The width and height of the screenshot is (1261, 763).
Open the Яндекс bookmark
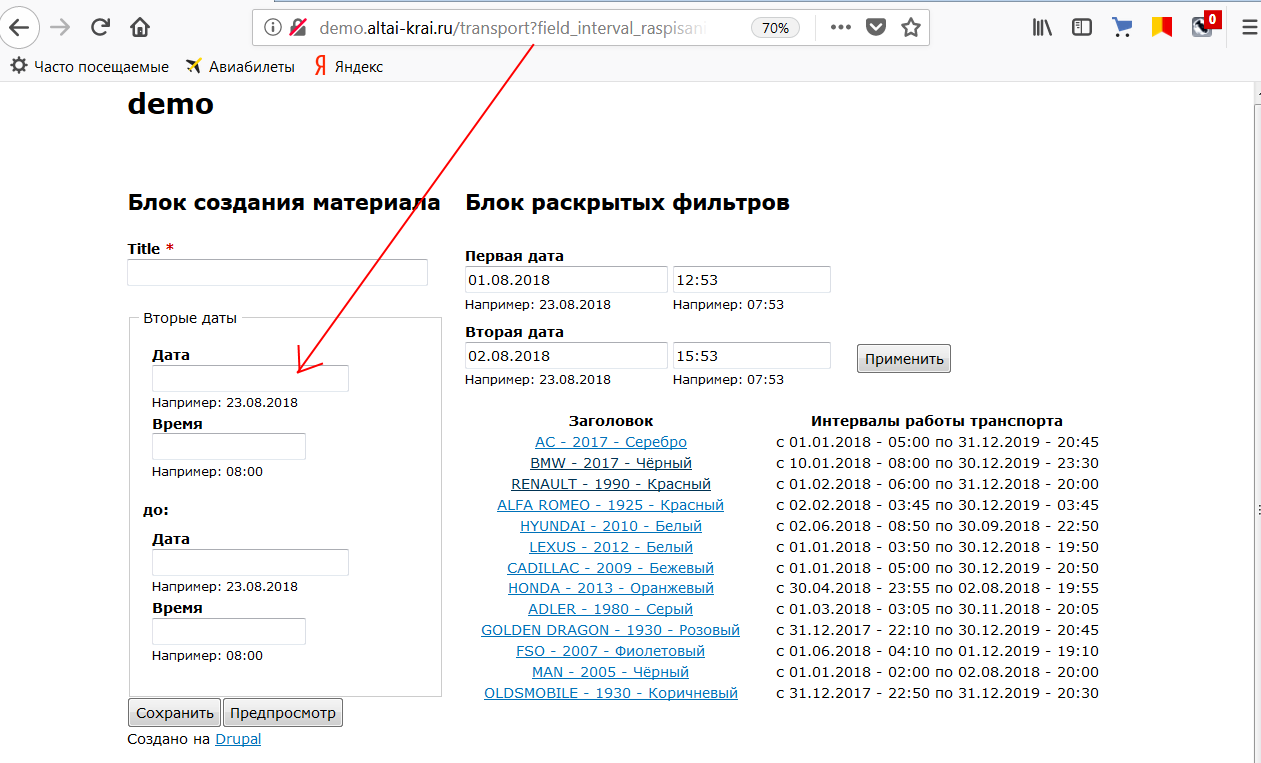(x=348, y=67)
